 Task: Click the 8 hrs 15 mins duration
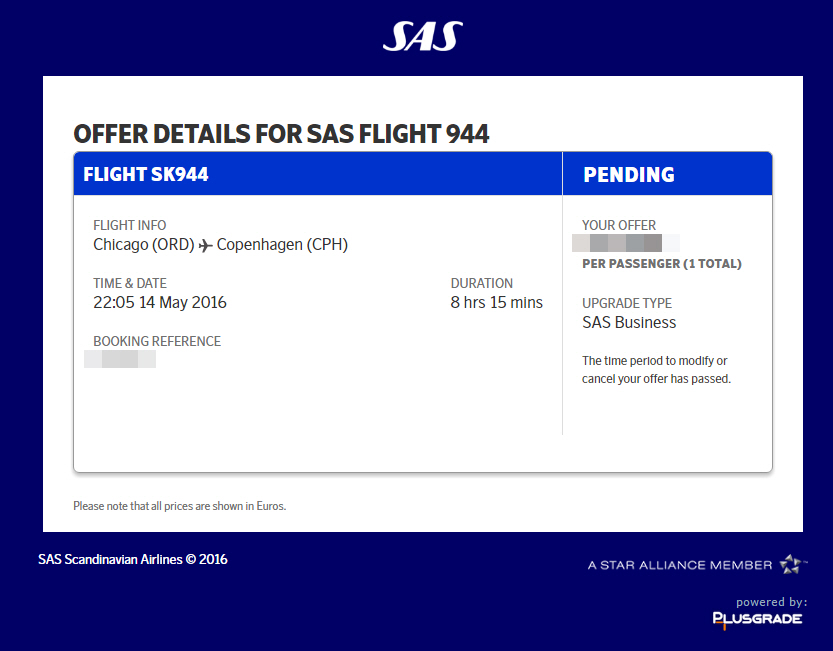tap(497, 302)
